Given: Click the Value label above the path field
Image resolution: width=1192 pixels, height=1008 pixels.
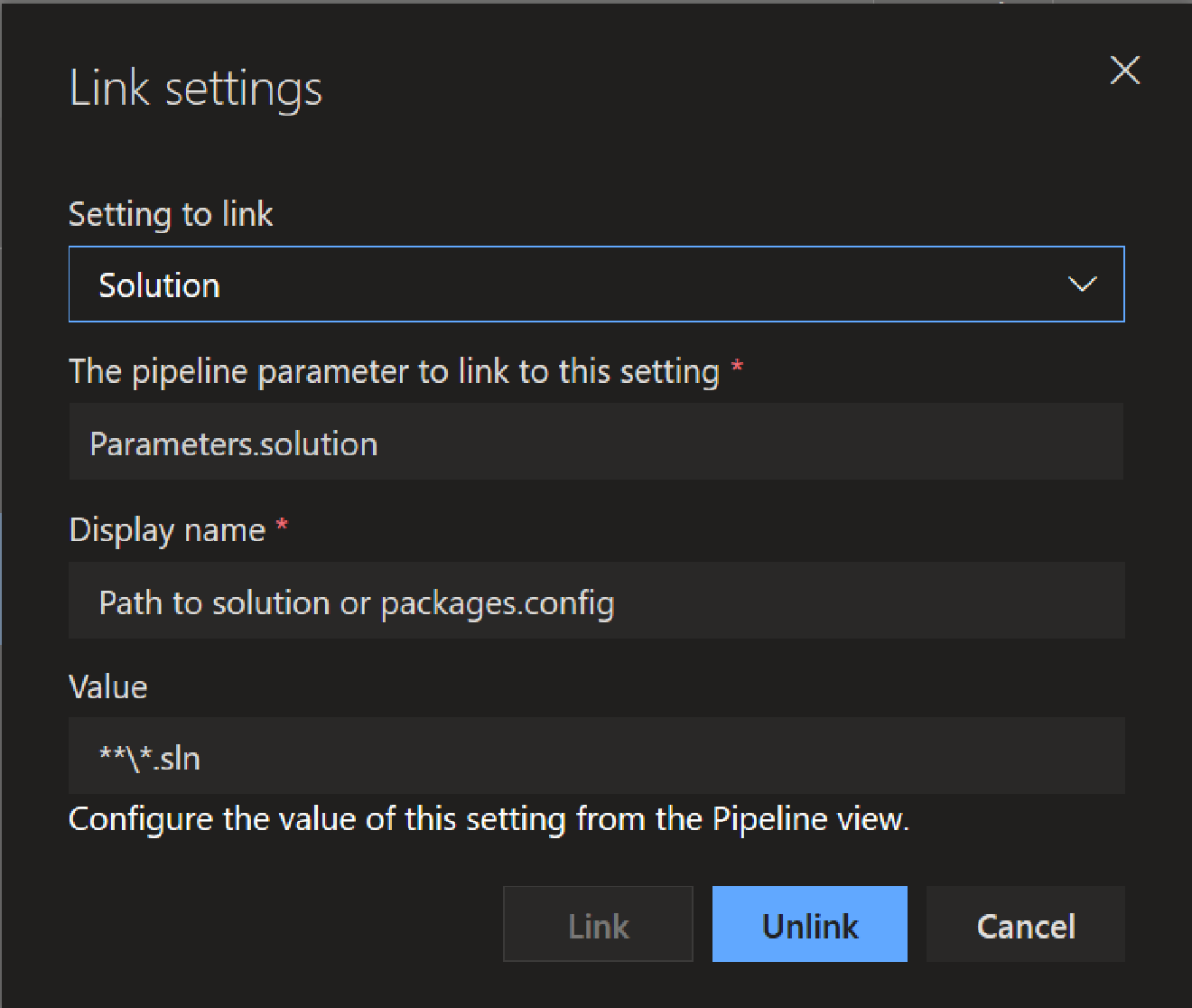Looking at the screenshot, I should [x=107, y=686].
